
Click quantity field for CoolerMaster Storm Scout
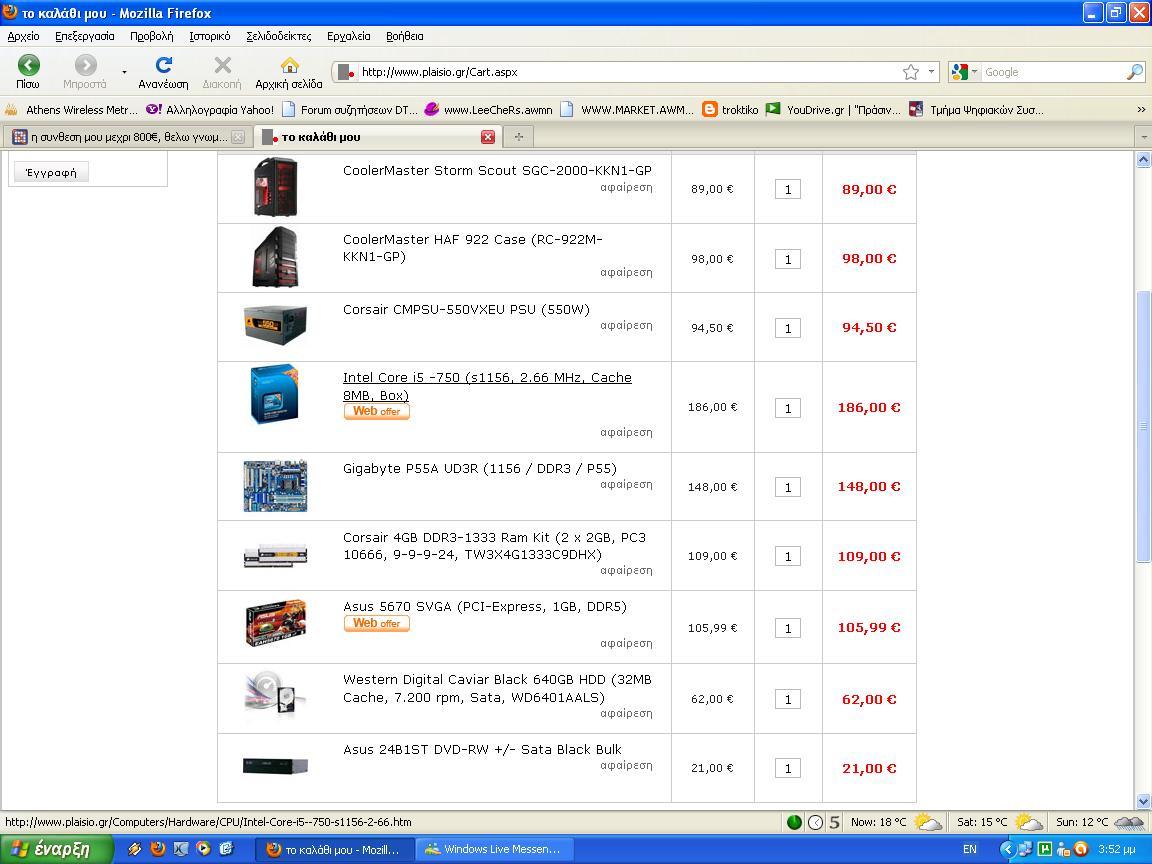coord(788,190)
